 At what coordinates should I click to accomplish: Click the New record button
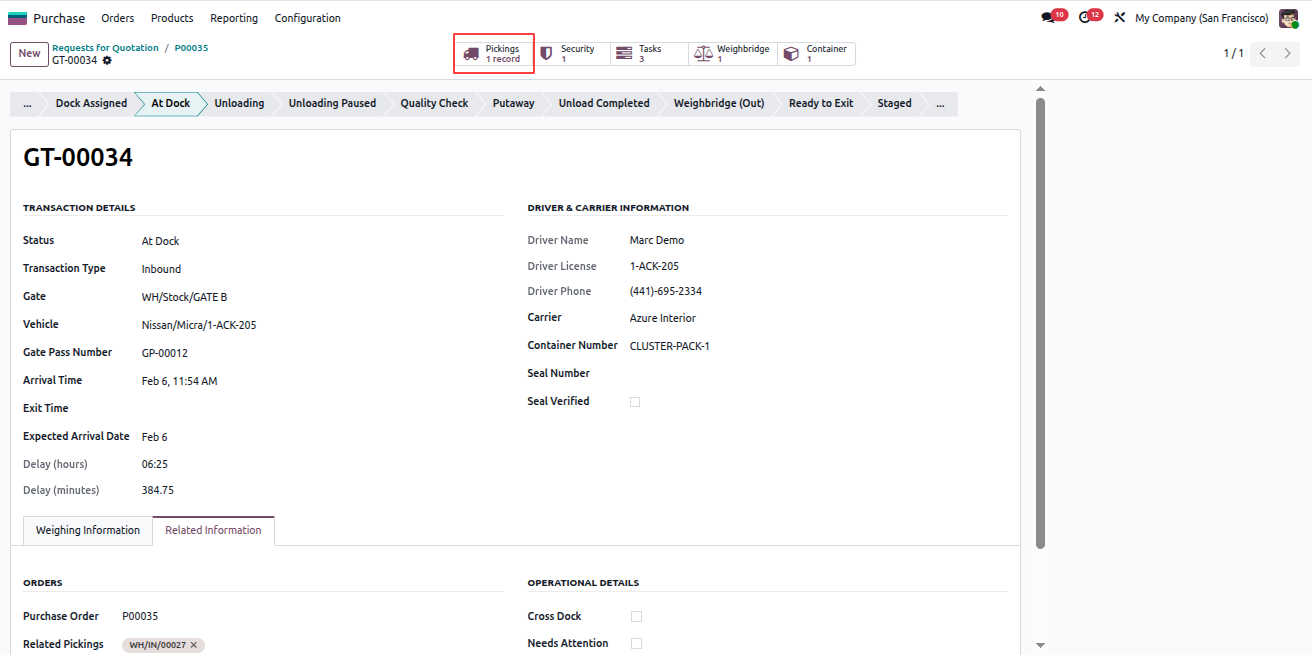coord(29,54)
